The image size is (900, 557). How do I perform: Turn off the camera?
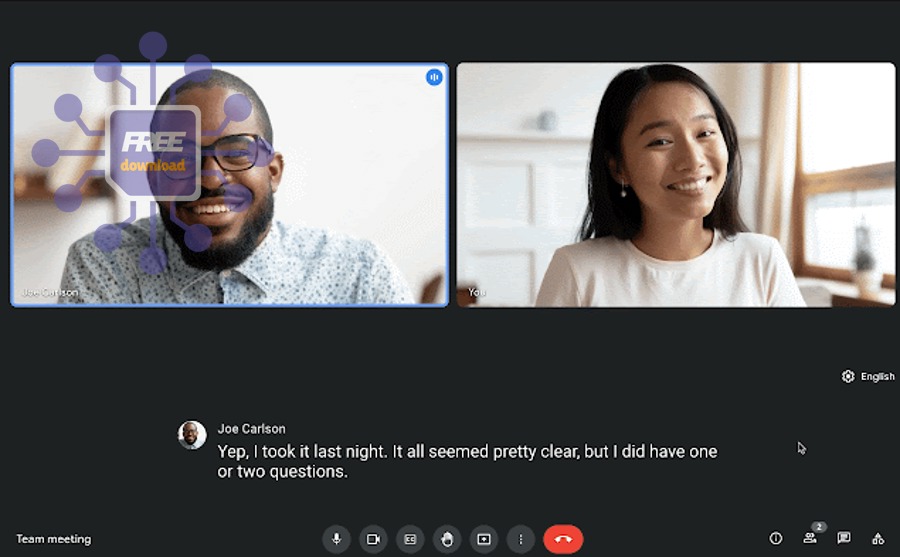[x=373, y=539]
